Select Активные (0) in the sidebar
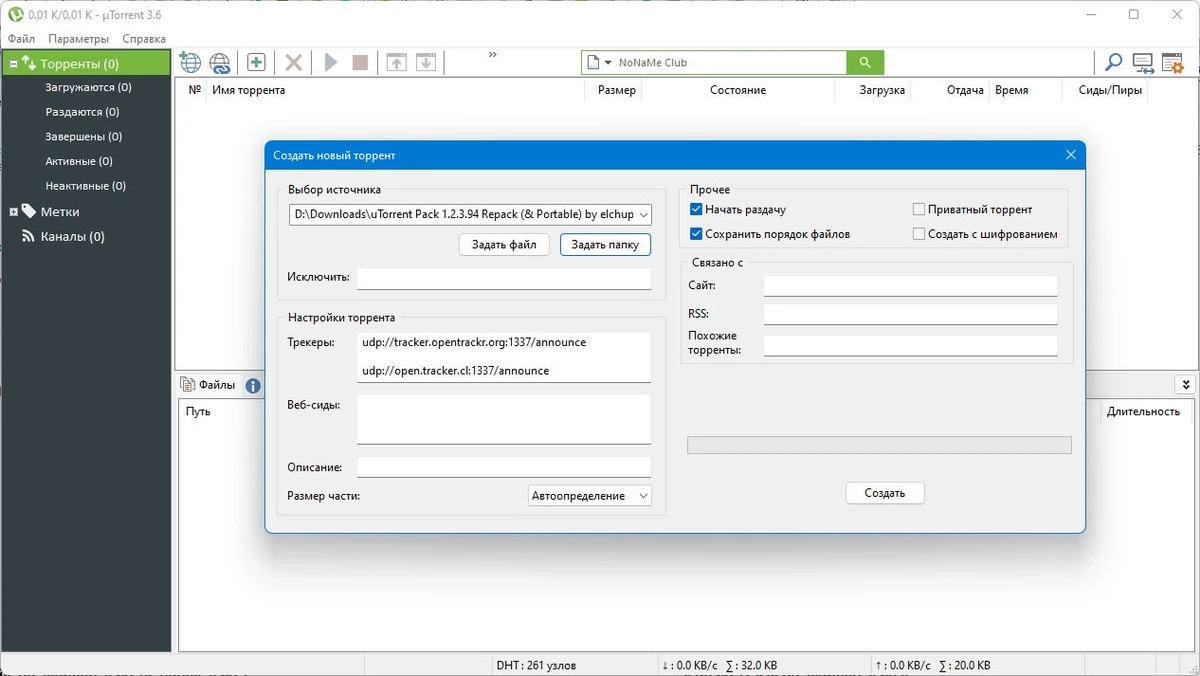This screenshot has width=1200, height=676. 79,161
